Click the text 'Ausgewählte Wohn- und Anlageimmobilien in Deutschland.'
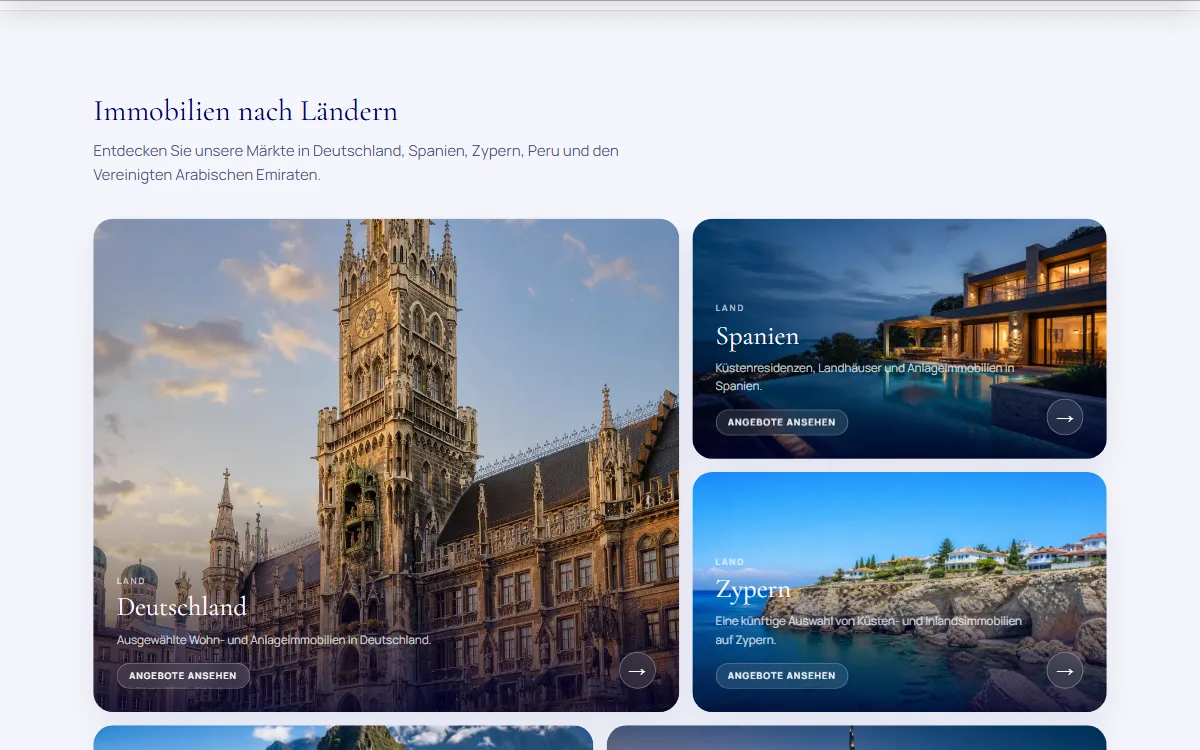 [x=274, y=640]
